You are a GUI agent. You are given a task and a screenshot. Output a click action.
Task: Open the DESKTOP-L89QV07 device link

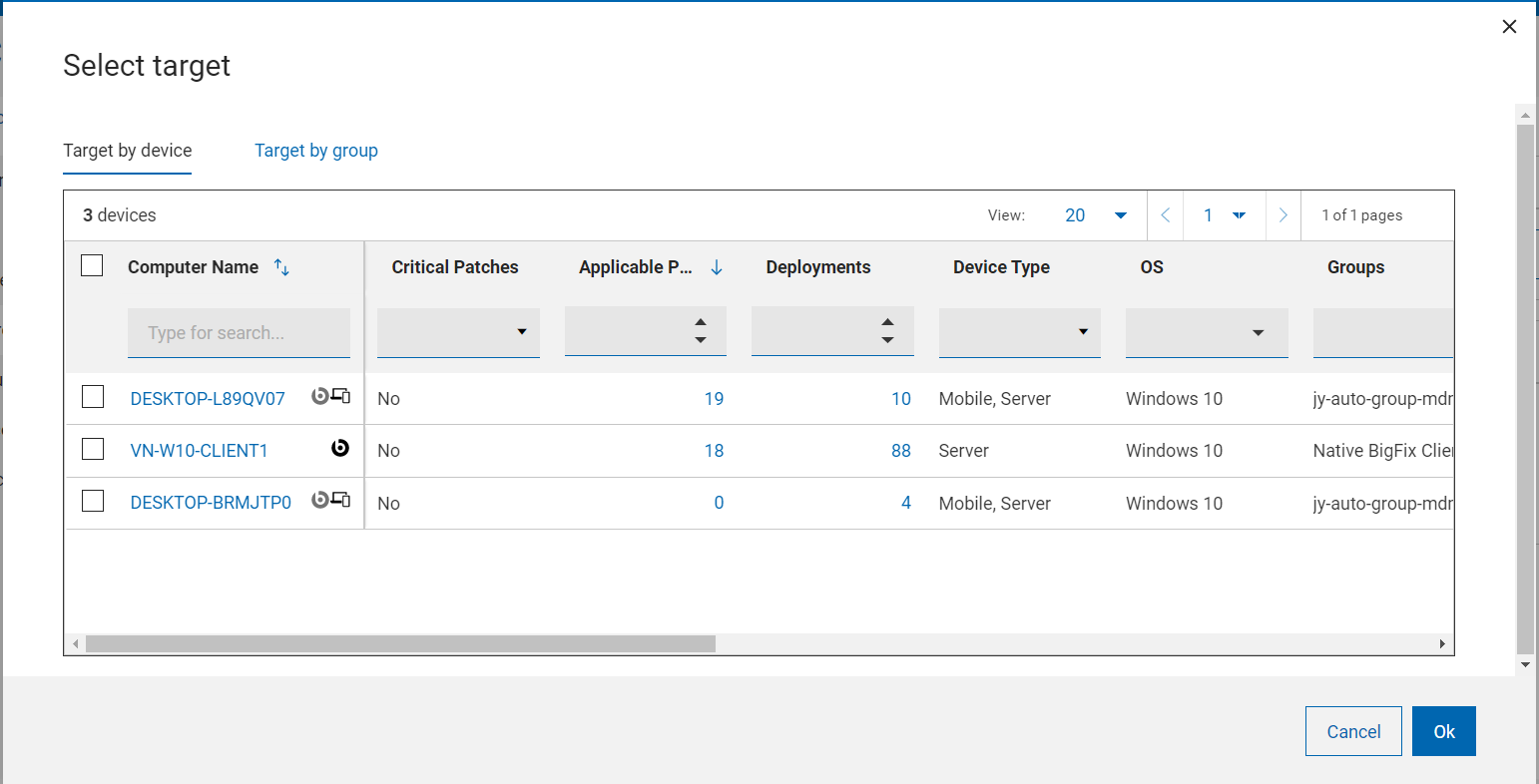click(208, 397)
